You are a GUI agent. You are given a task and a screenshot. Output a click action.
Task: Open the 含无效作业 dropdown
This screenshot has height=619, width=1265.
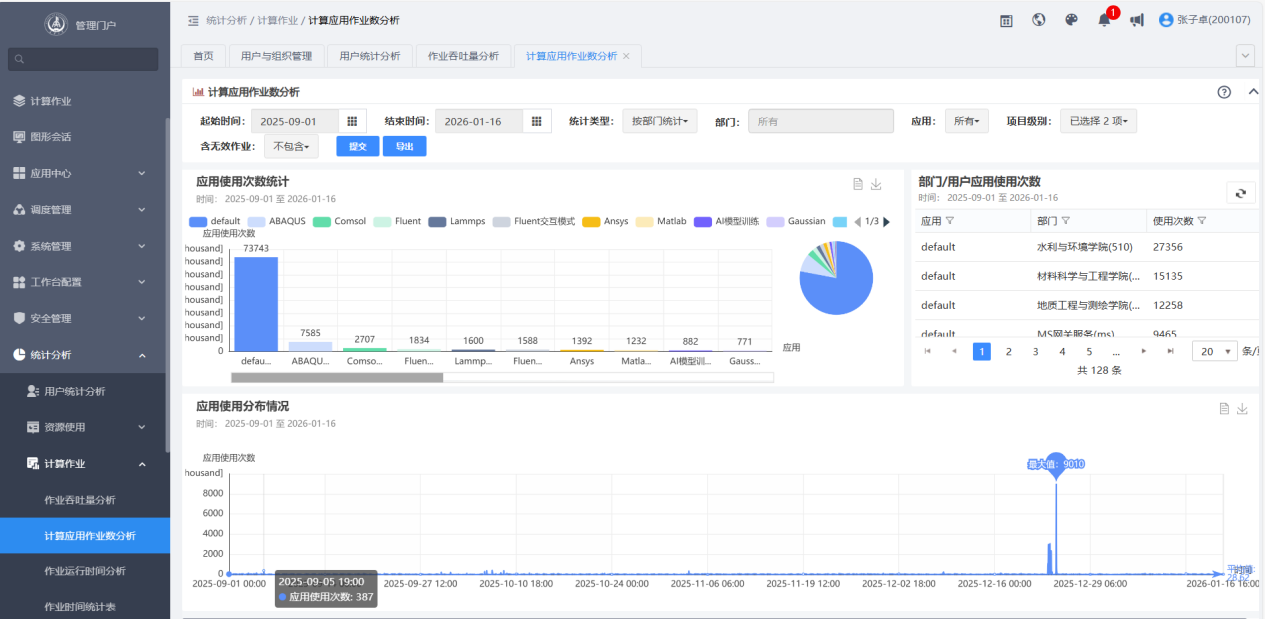[x=291, y=147]
